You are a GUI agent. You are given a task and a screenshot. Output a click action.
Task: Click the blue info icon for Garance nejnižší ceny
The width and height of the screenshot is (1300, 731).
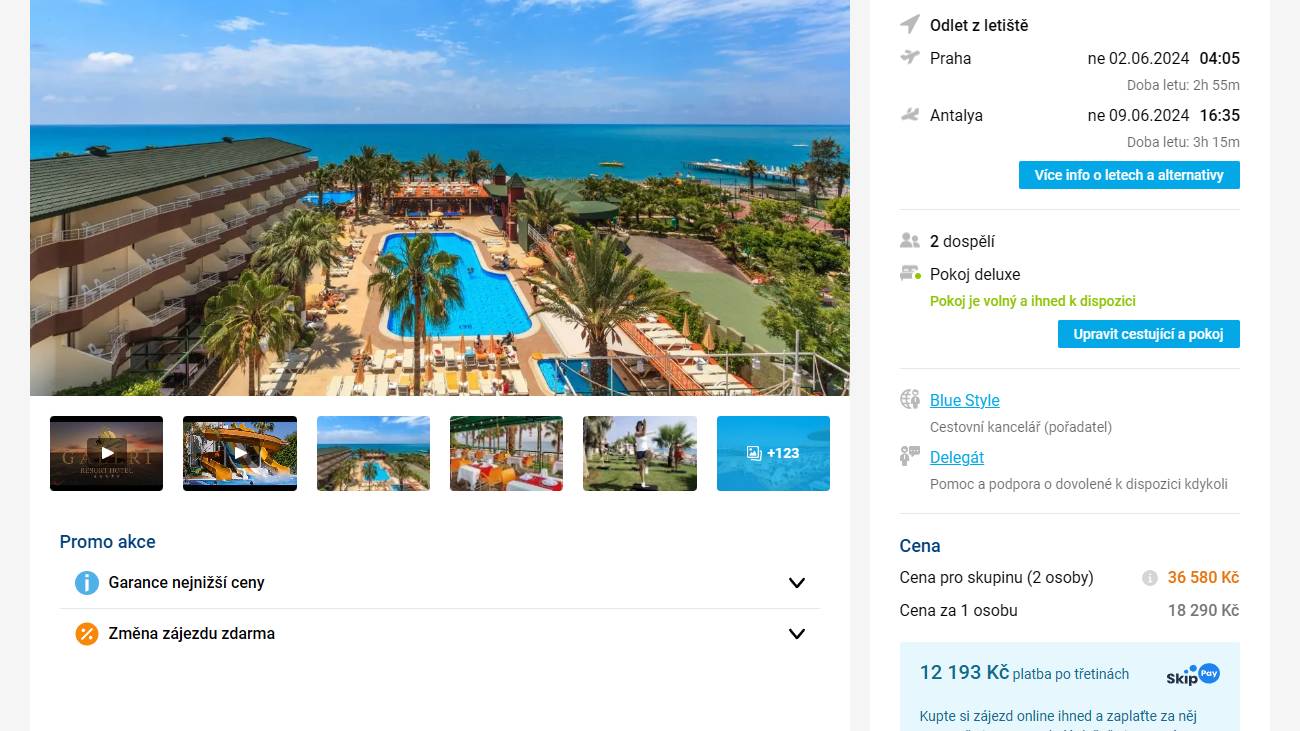click(87, 582)
